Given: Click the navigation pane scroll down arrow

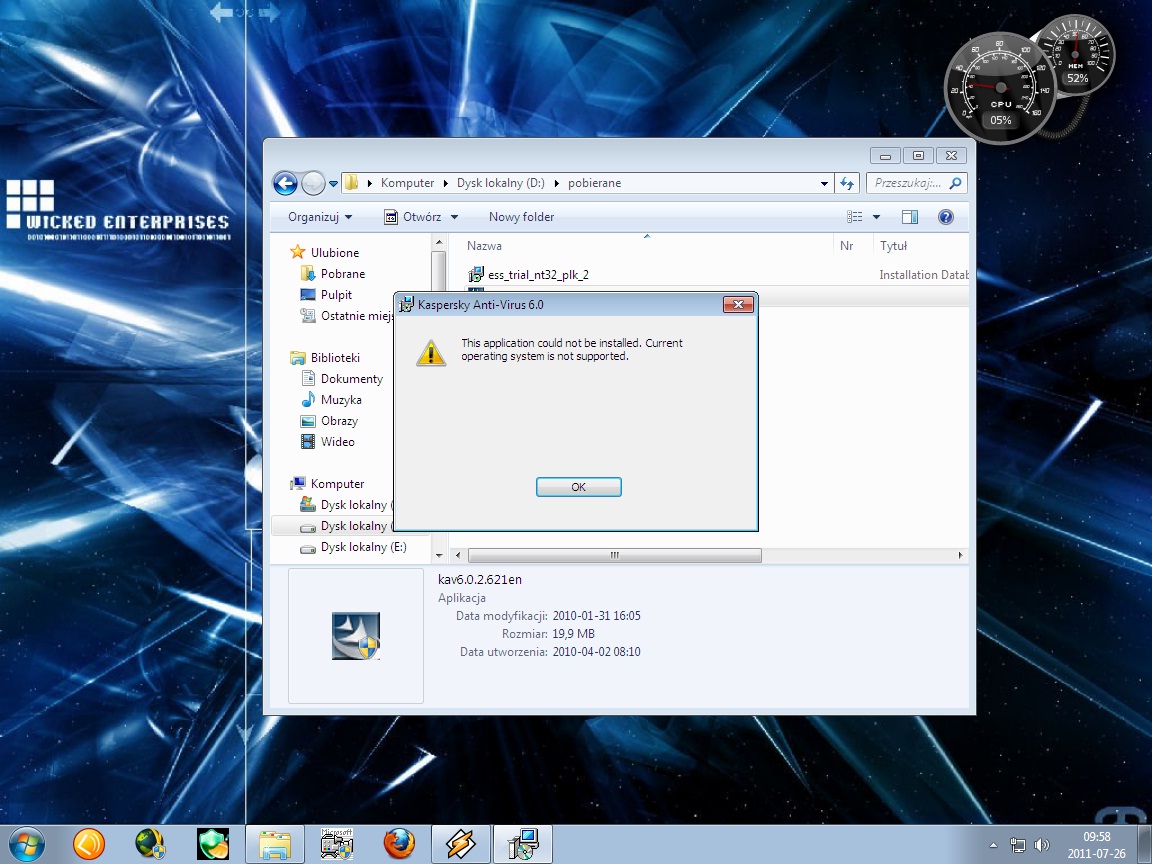Looking at the screenshot, I should coord(439,556).
